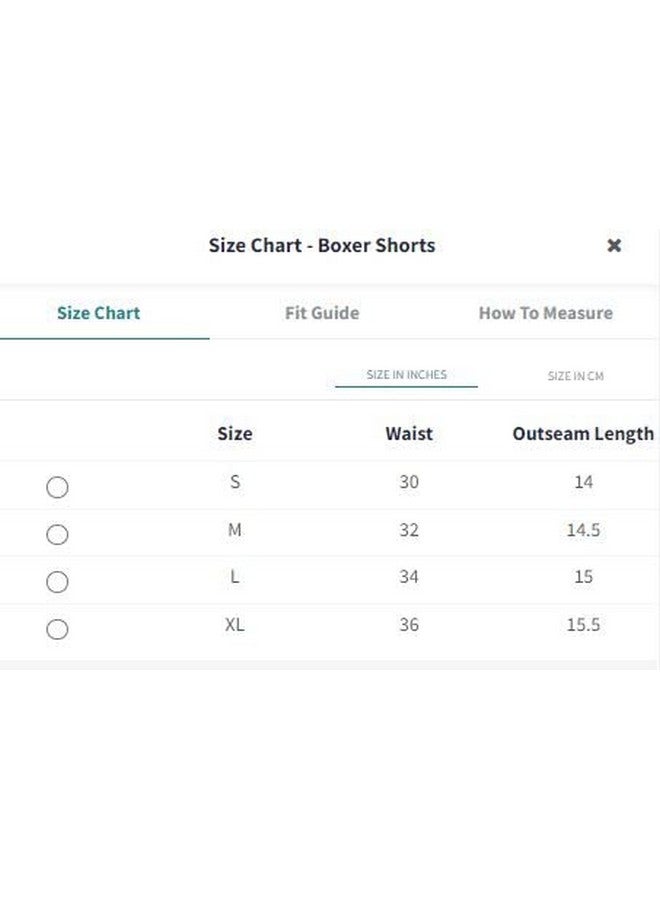
Task: Choose the size M radio button
Action: pyautogui.click(x=57, y=534)
